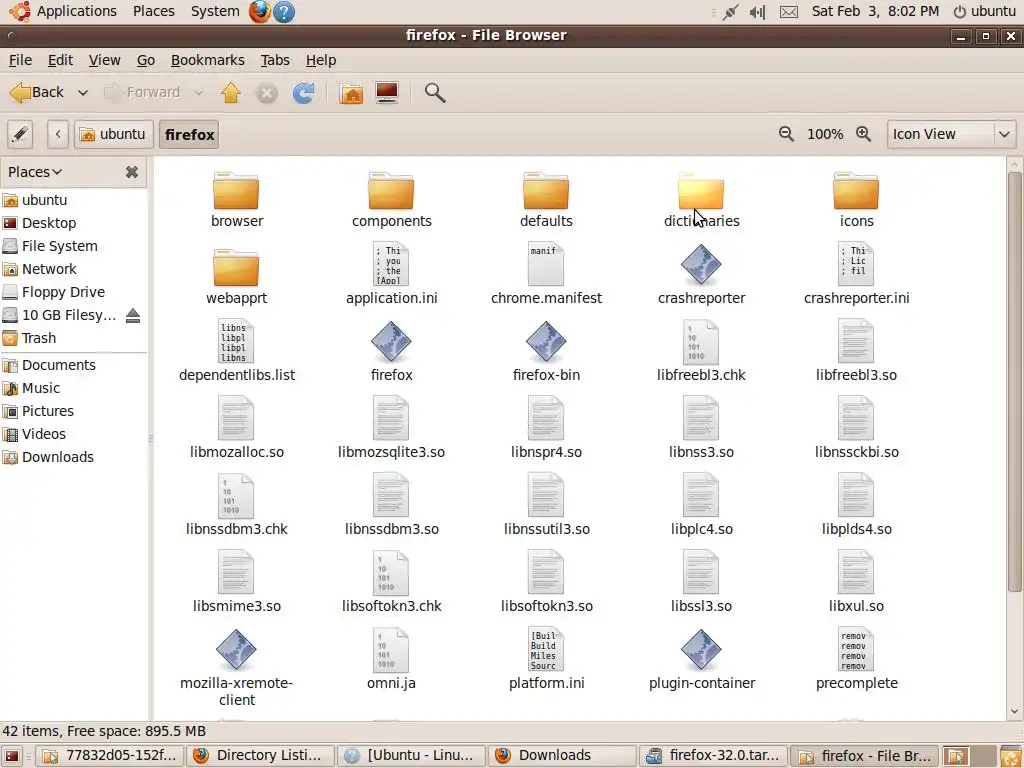Screen dimensions: 1024x768
Task: Open the Help menu
Action: pos(321,60)
